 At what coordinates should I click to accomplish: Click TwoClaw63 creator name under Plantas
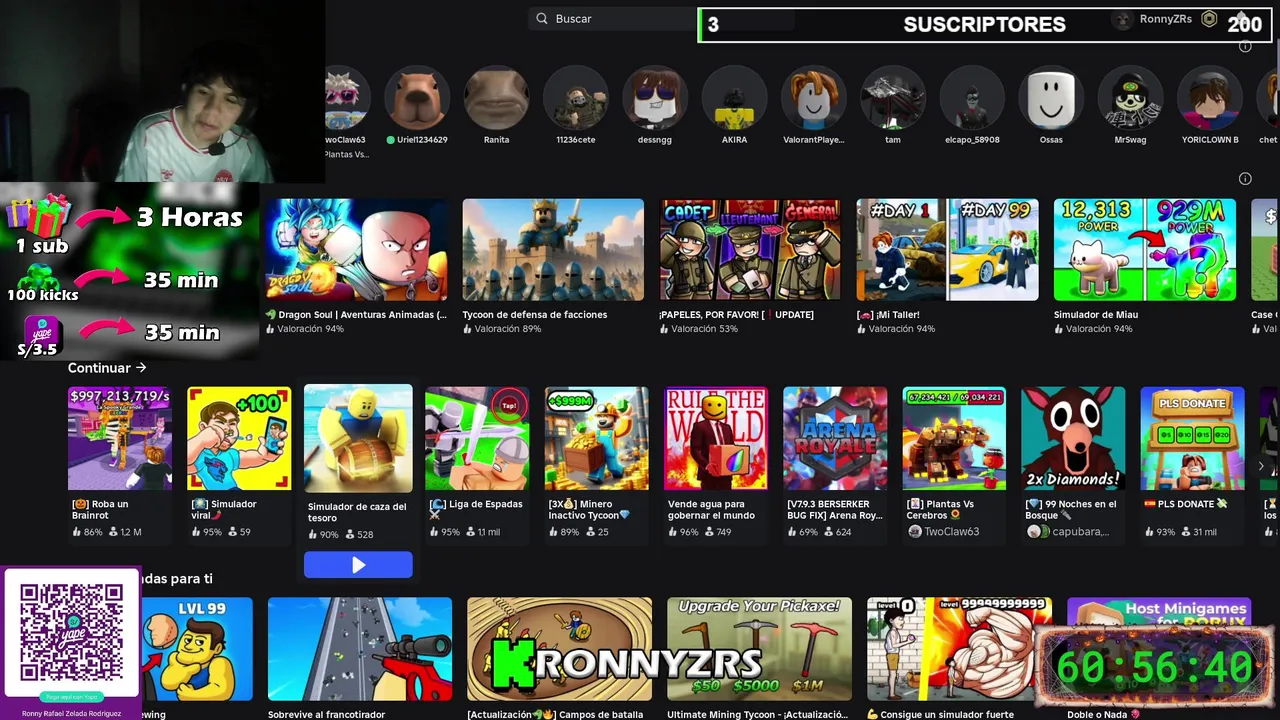click(951, 532)
